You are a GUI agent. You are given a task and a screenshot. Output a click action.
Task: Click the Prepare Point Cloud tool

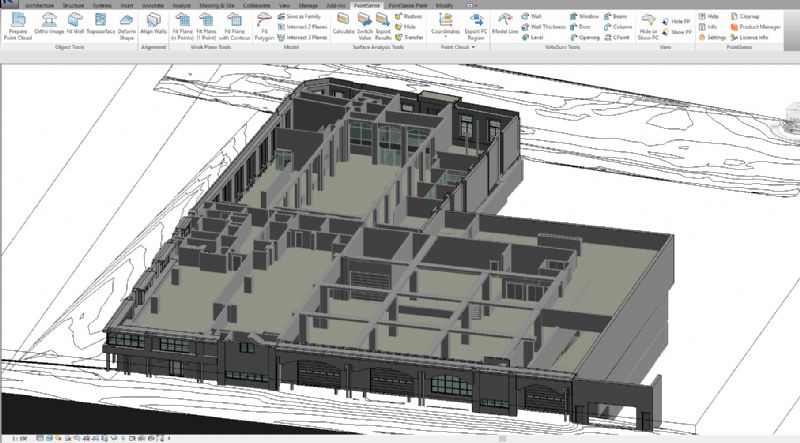[17, 26]
